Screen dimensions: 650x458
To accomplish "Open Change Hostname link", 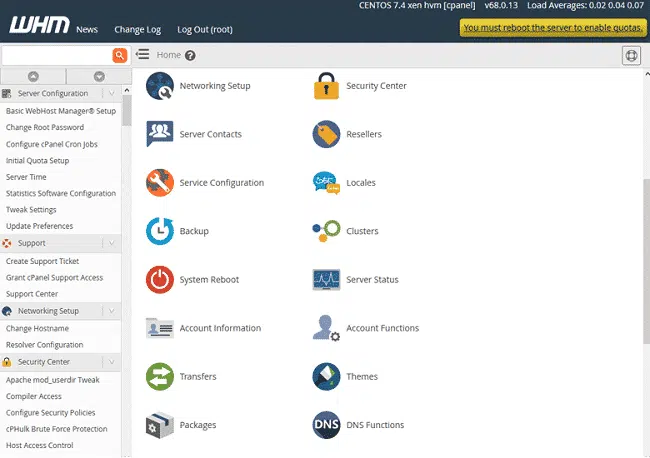I will (37, 328).
